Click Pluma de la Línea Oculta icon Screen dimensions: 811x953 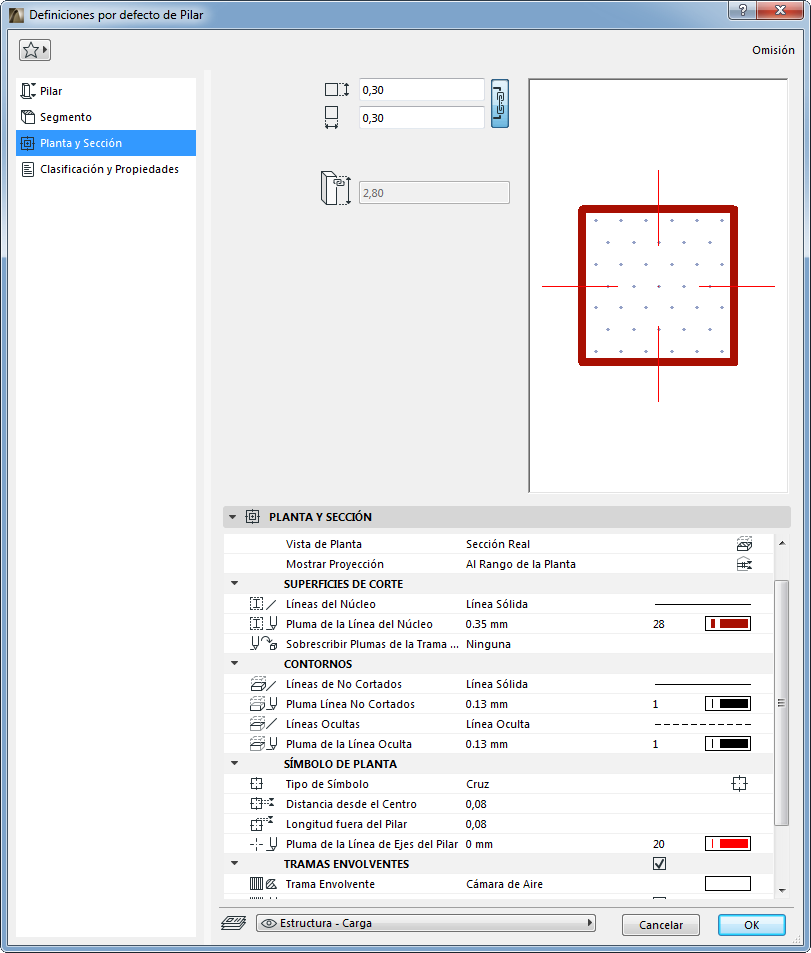263,744
